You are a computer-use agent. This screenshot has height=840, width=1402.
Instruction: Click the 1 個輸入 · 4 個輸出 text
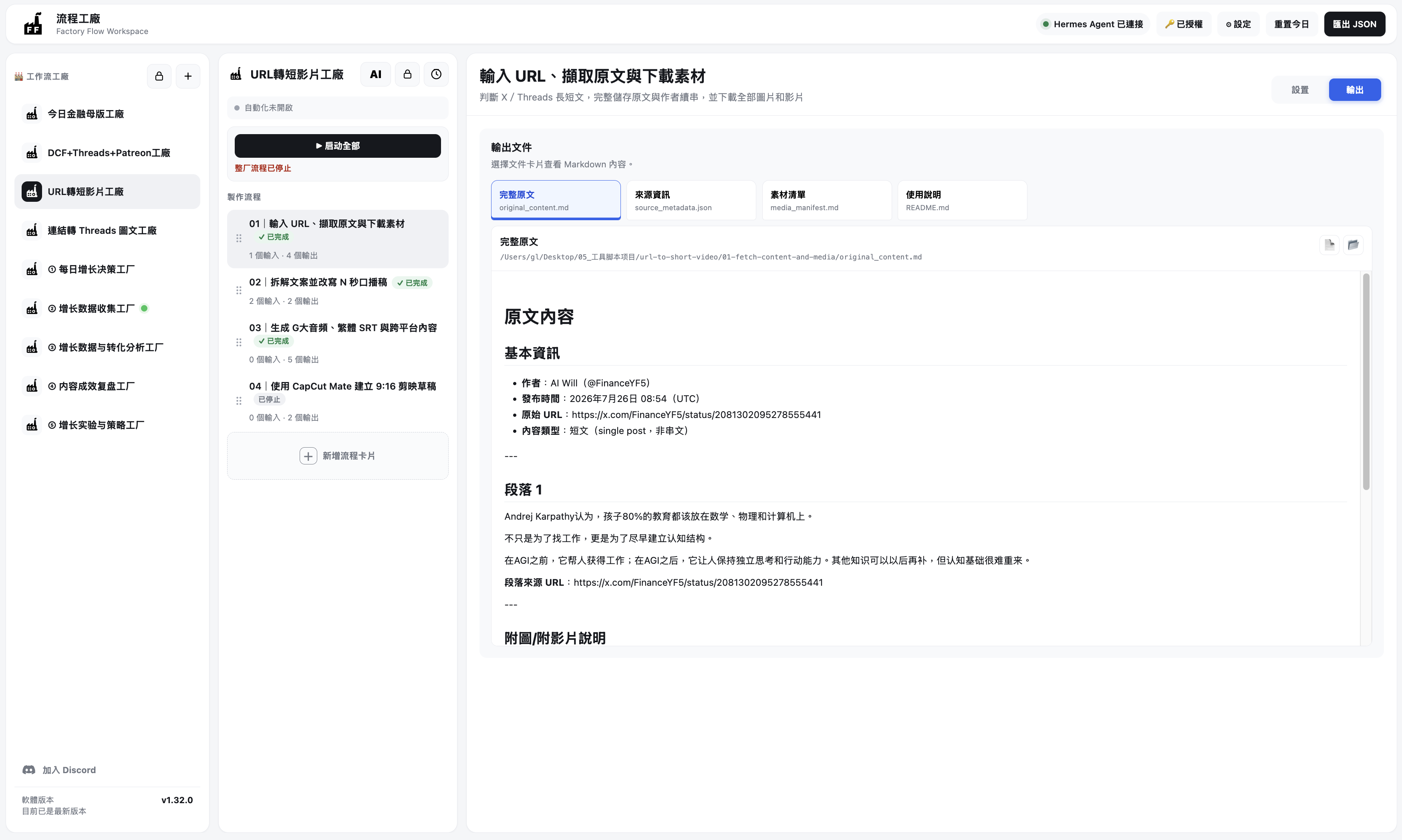coord(283,256)
